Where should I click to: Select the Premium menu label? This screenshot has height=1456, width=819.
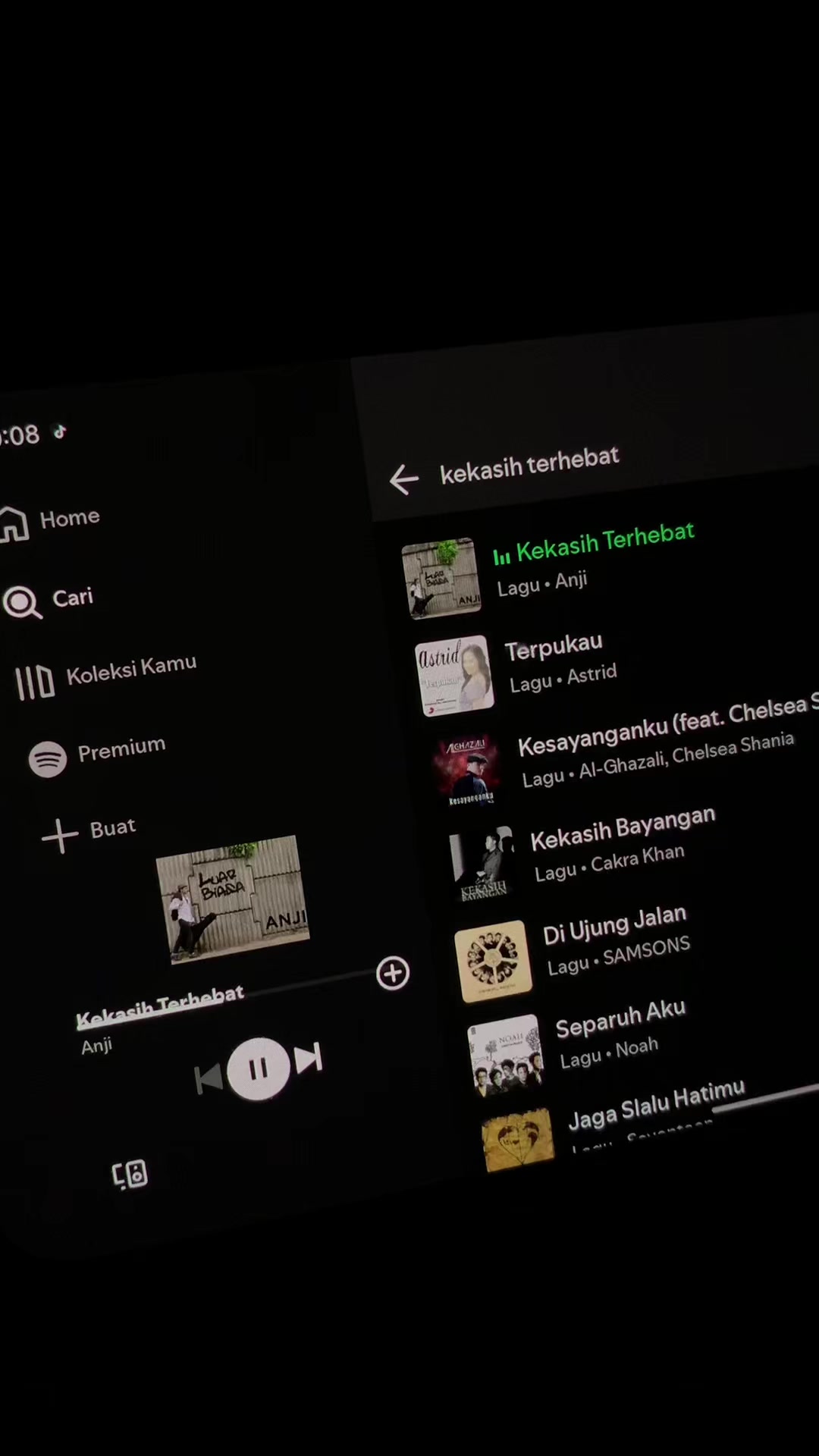pos(121,749)
